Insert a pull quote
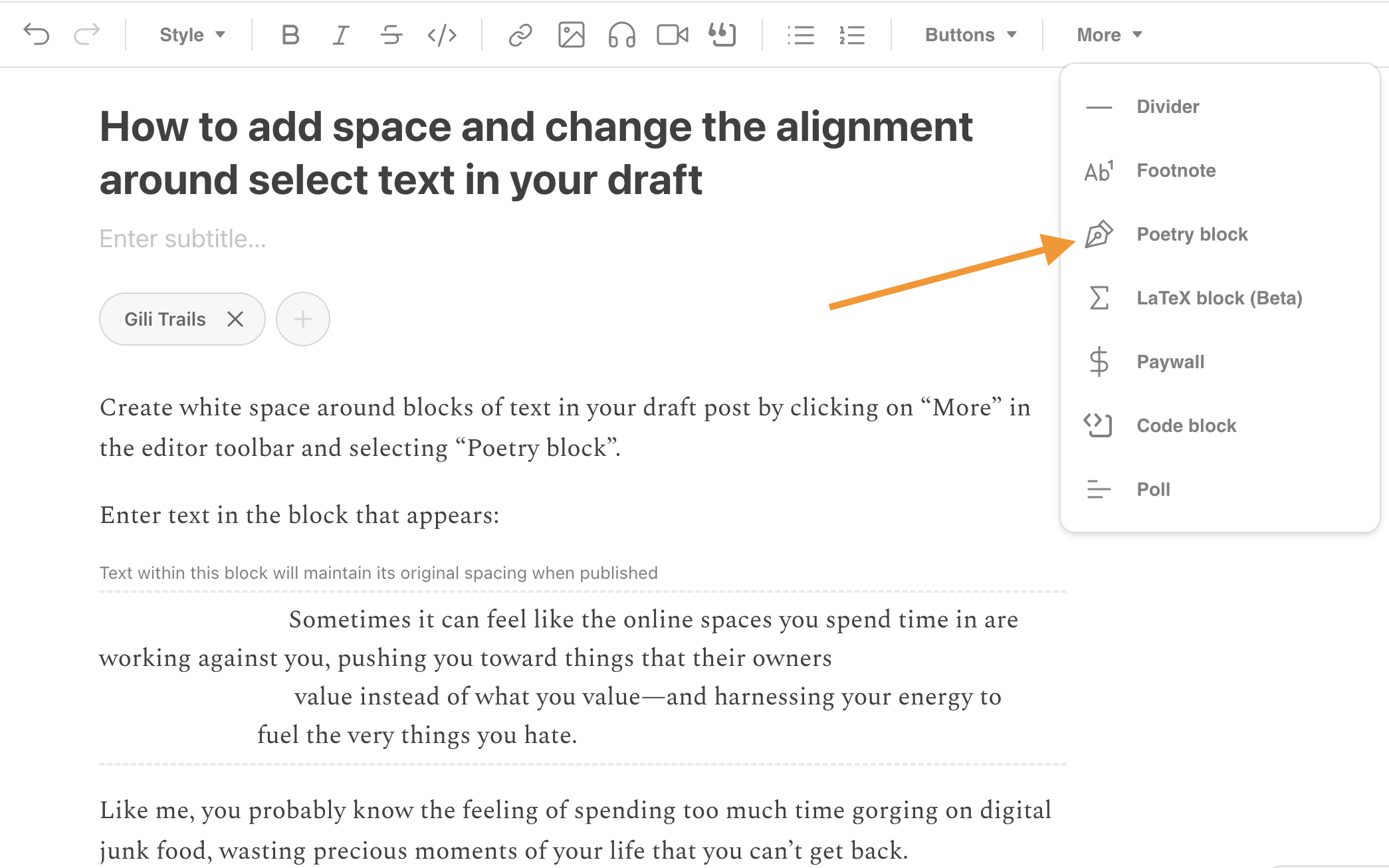1389x868 pixels. click(x=723, y=35)
